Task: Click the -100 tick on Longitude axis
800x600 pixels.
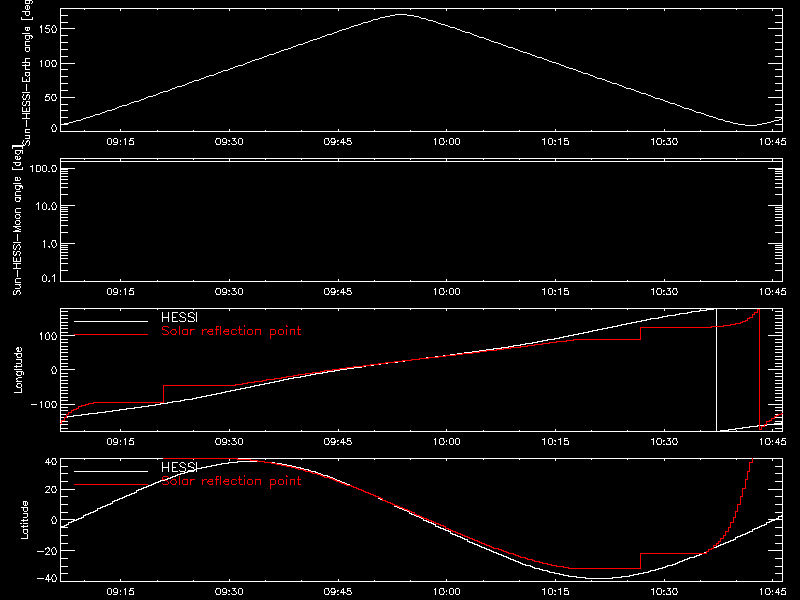Action: [44, 404]
